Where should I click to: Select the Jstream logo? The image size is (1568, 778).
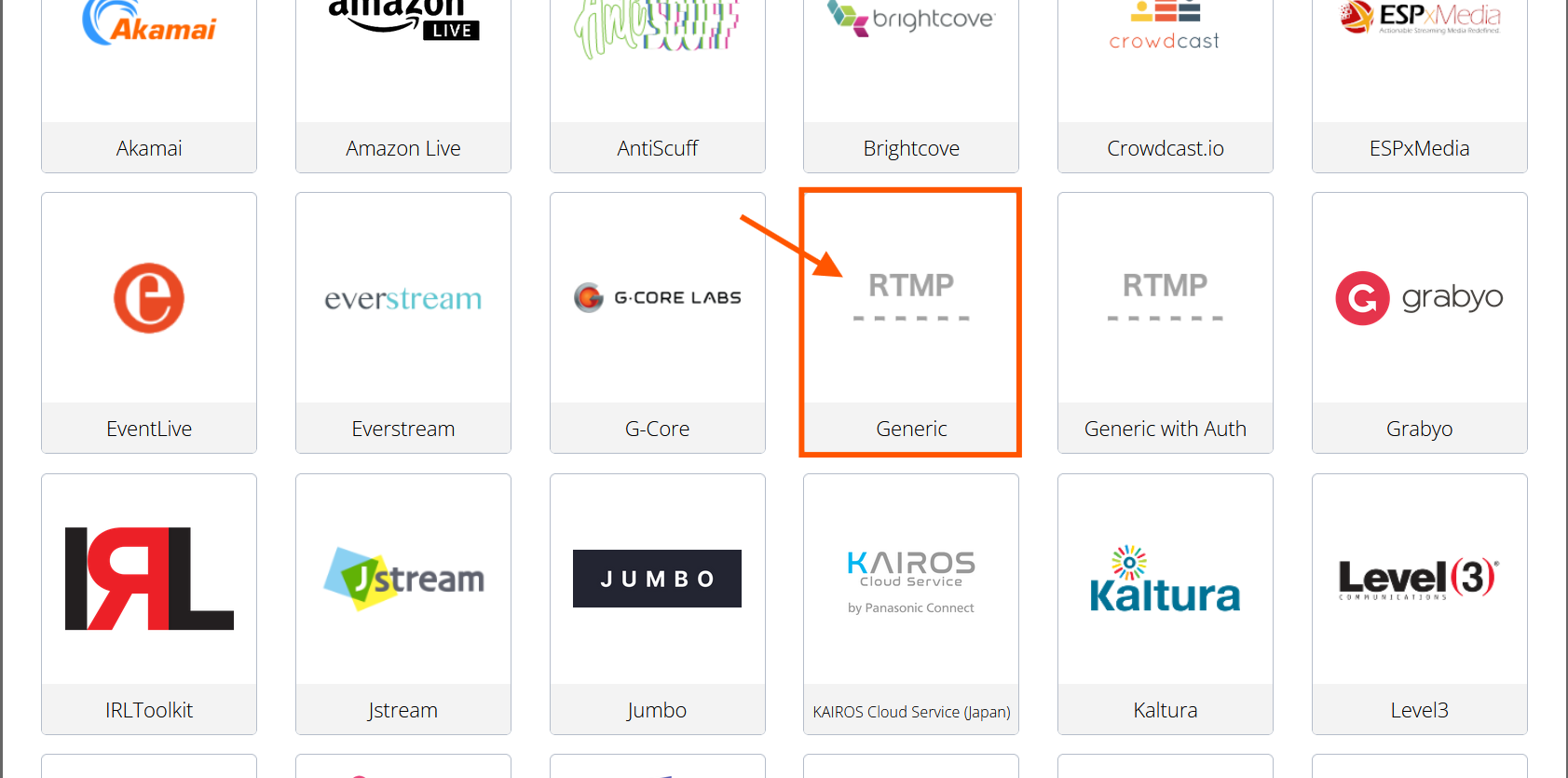(403, 579)
